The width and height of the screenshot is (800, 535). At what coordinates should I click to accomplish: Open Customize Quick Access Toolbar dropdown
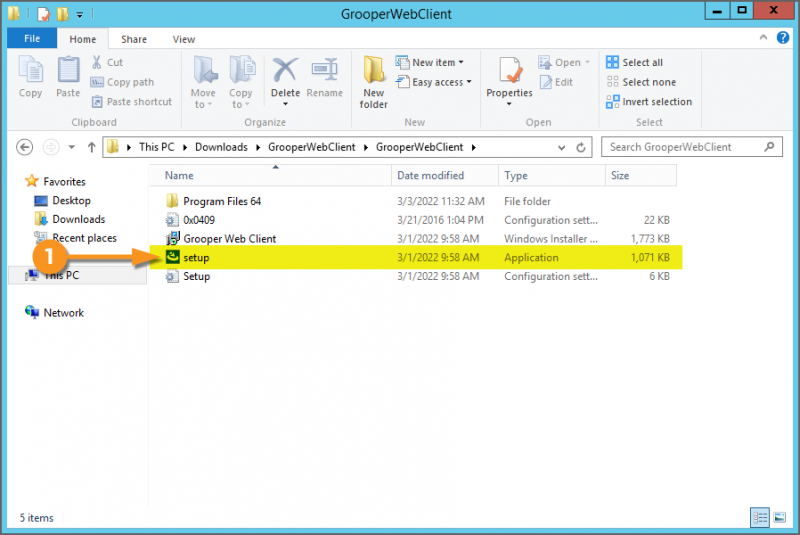80,15
